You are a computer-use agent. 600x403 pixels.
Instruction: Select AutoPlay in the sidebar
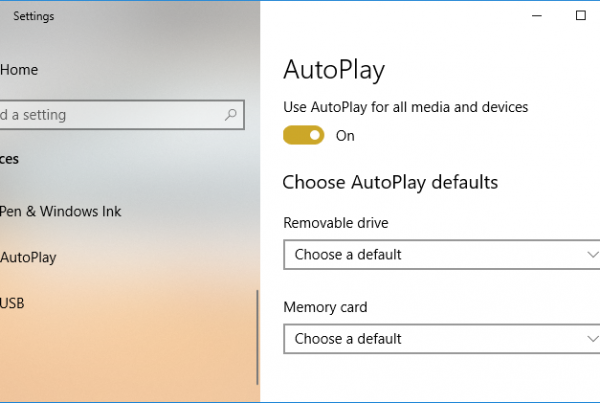pos(28,257)
